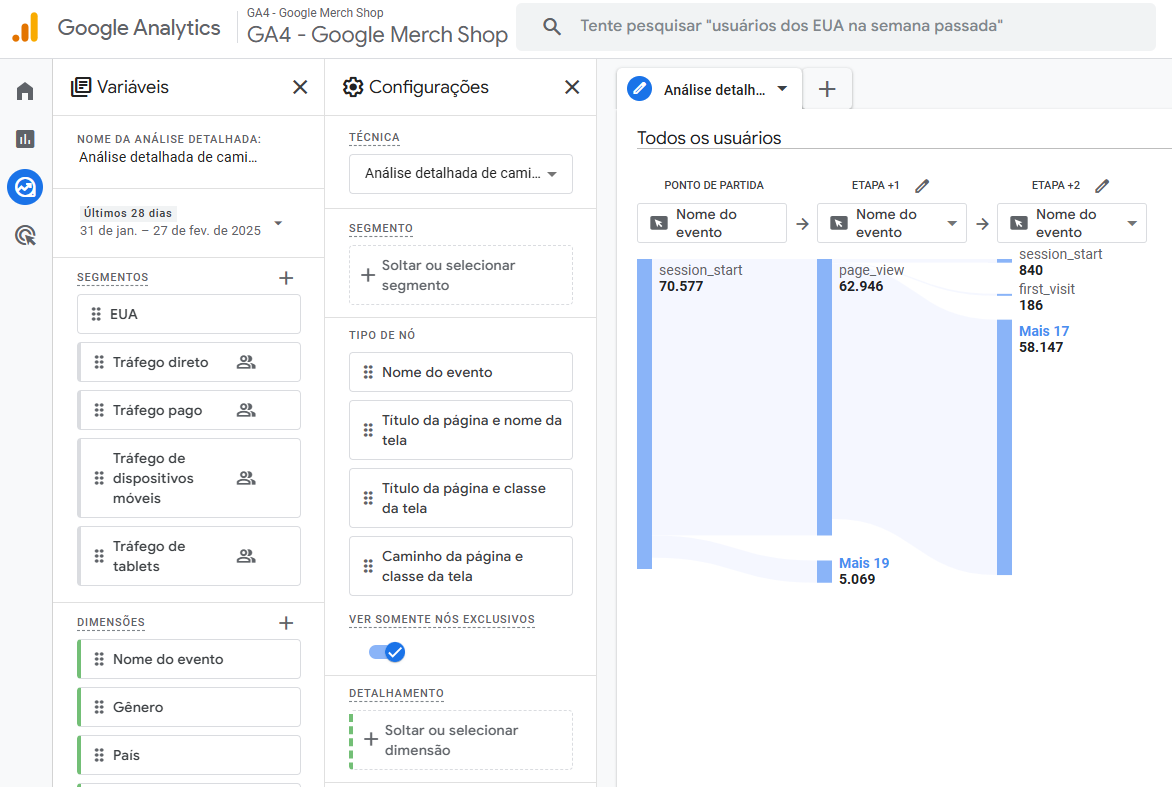Screen dimensions: 1172x787
Task: Click the Mais 19 link
Action: pyautogui.click(x=864, y=563)
